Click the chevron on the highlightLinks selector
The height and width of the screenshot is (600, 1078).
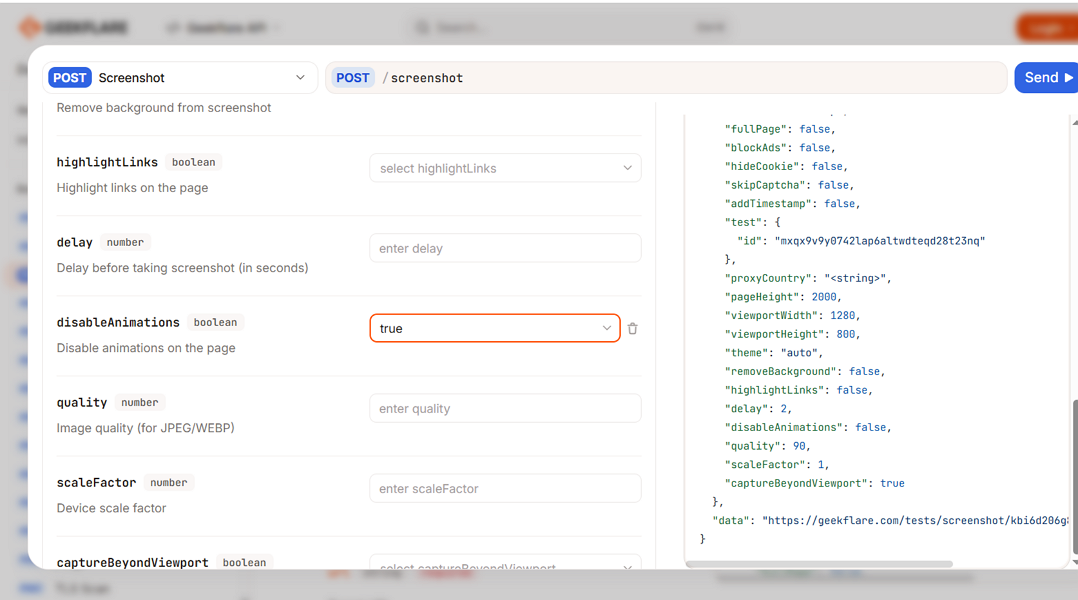pyautogui.click(x=627, y=167)
